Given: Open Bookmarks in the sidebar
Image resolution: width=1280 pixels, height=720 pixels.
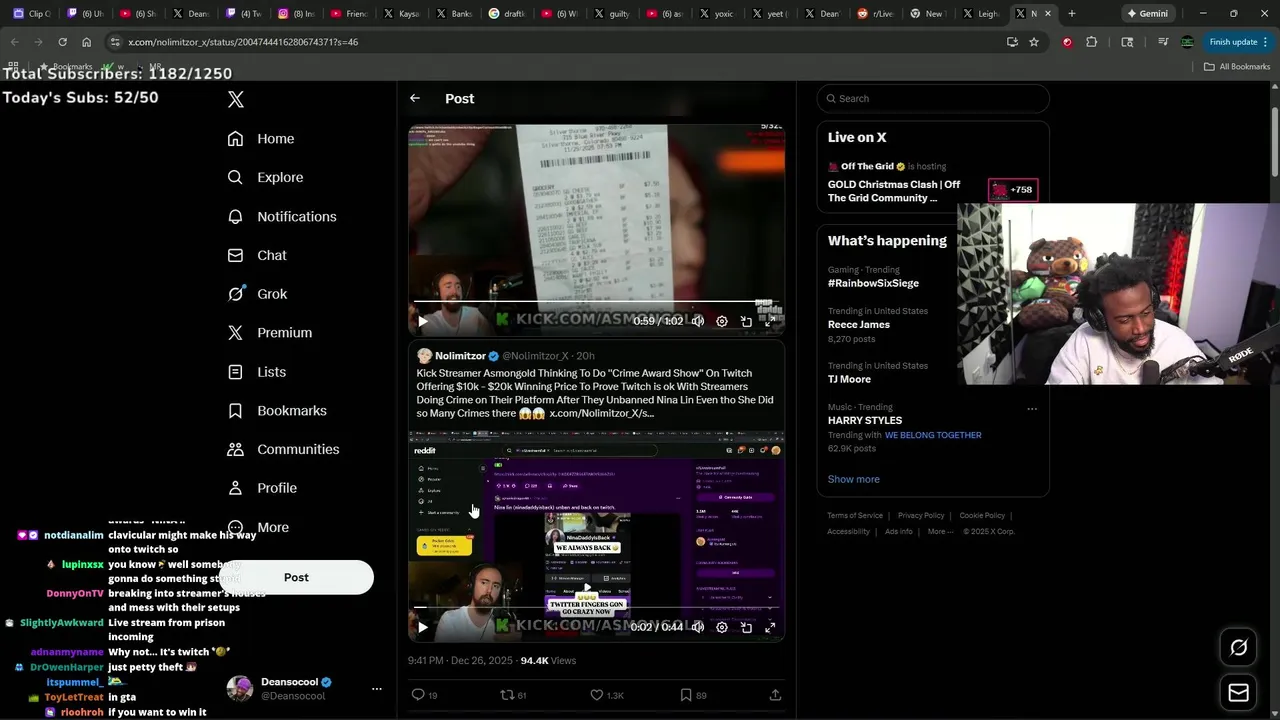Looking at the screenshot, I should (x=277, y=410).
